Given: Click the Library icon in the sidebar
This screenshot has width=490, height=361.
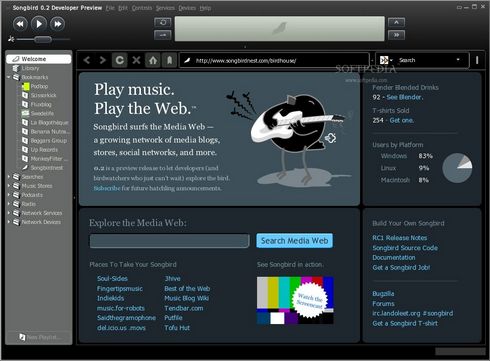Looking at the screenshot, I should [x=16, y=68].
